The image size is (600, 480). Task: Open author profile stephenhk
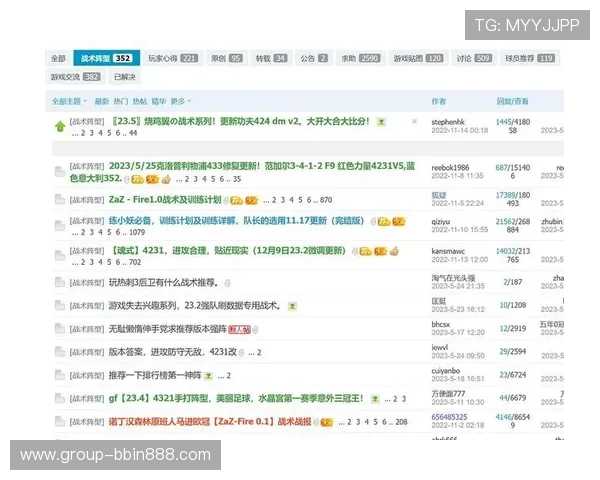pyautogui.click(x=448, y=122)
